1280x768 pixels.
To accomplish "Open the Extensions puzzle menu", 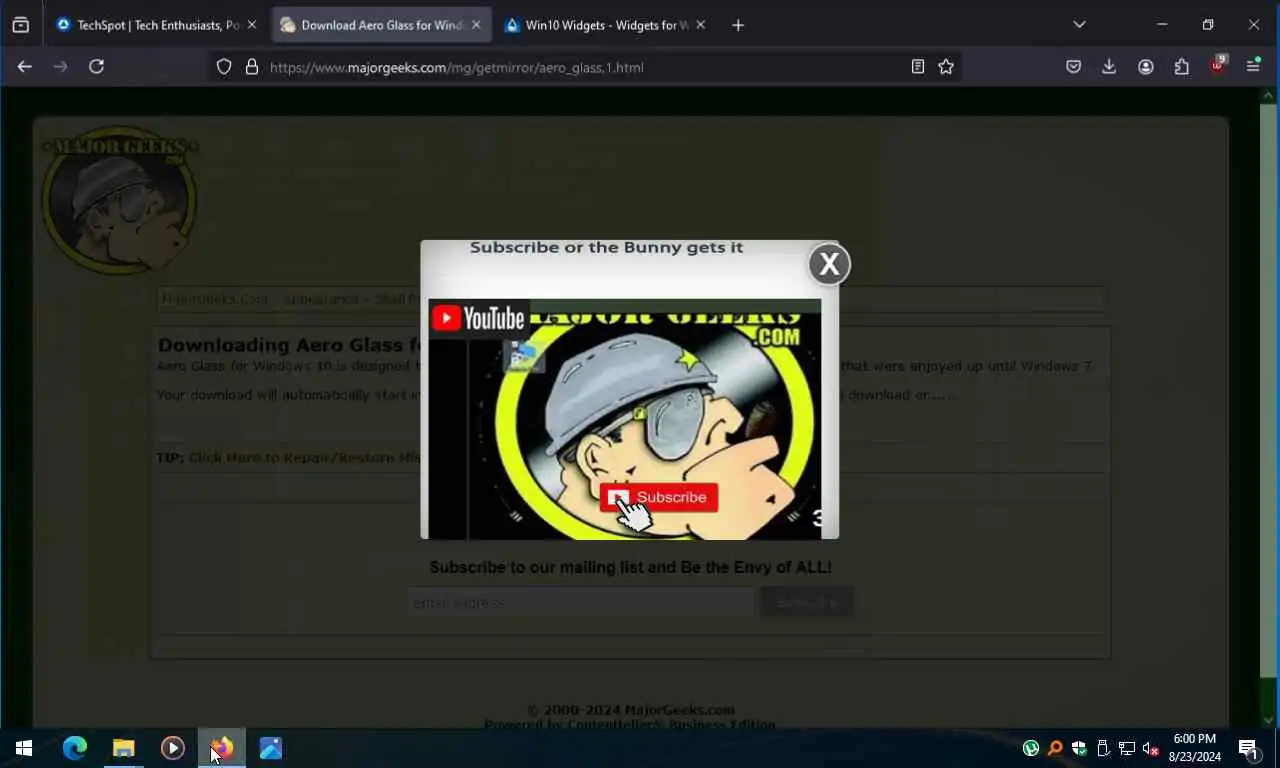I will pyautogui.click(x=1182, y=67).
